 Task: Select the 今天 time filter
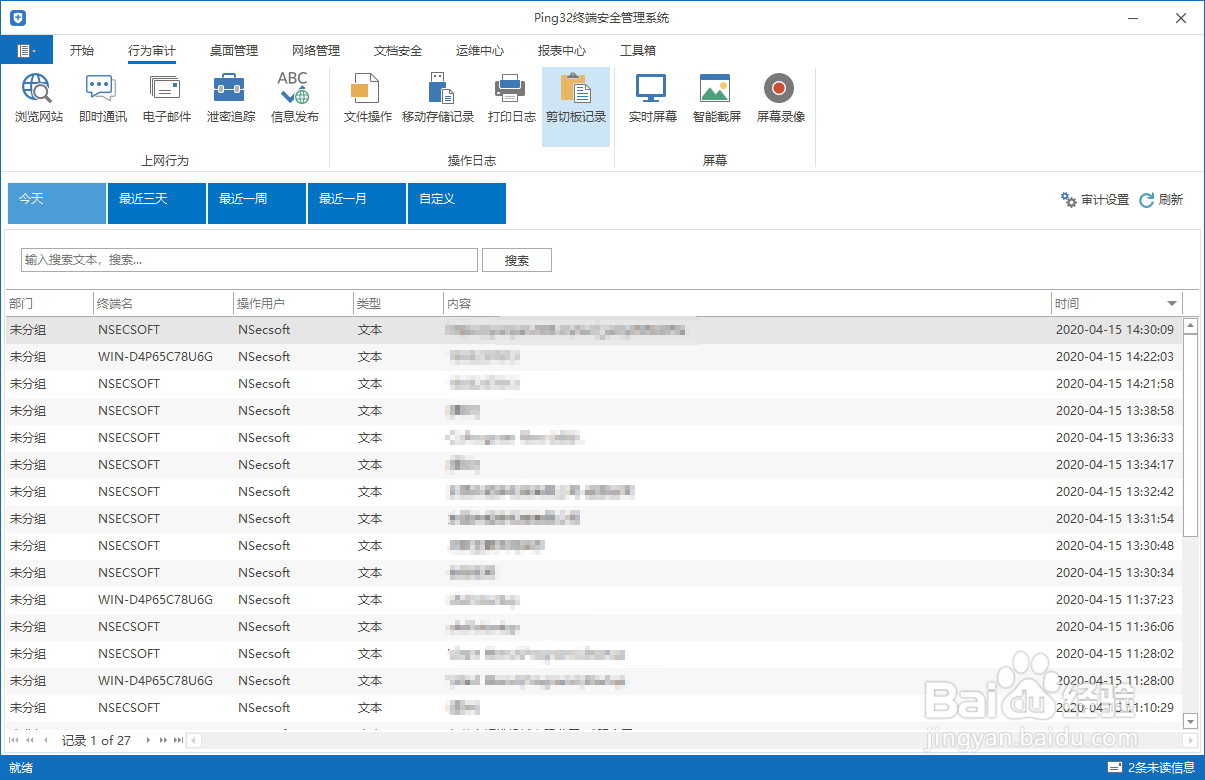(57, 203)
